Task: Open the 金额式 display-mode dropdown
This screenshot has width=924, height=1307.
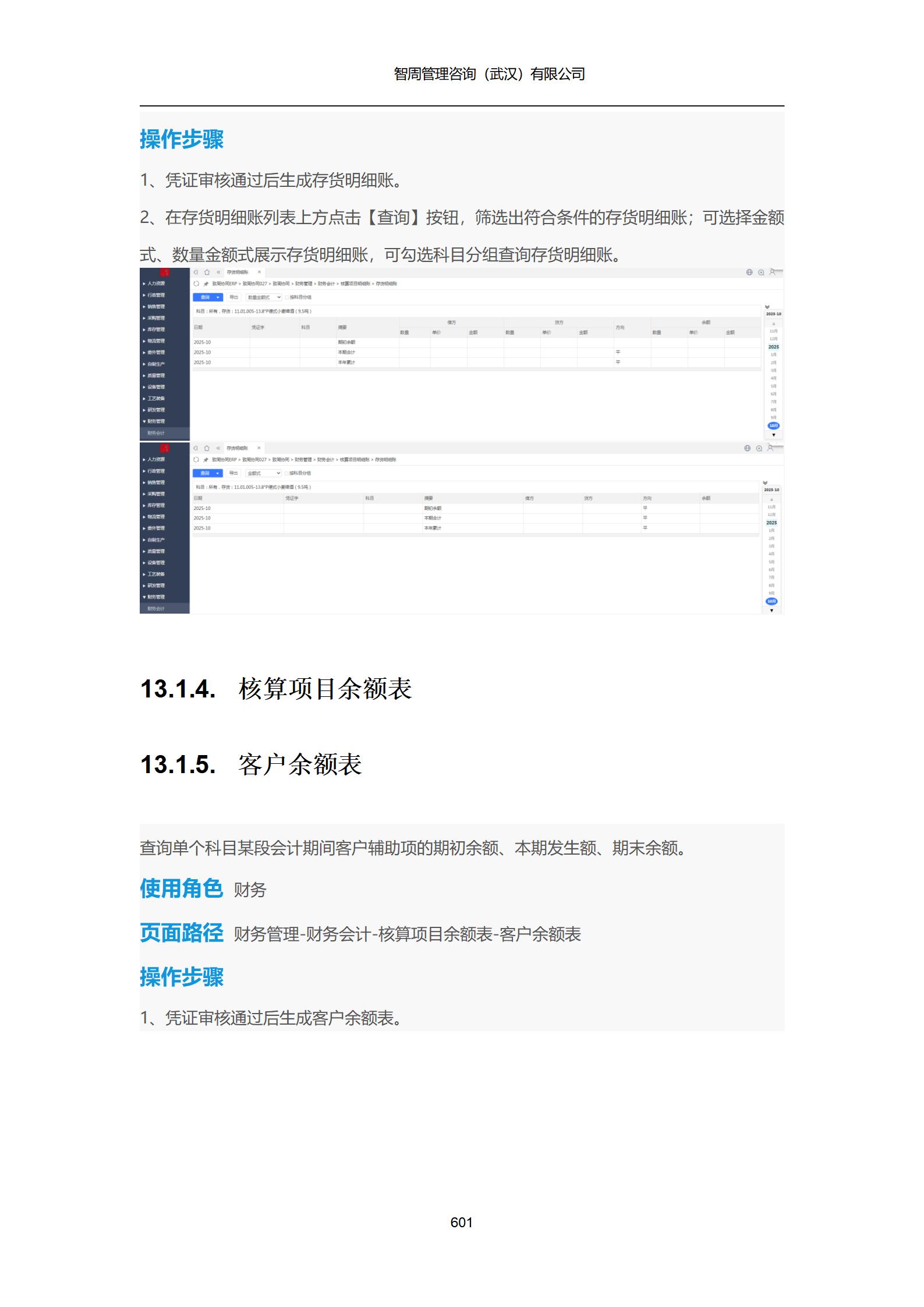Action: tap(263, 473)
